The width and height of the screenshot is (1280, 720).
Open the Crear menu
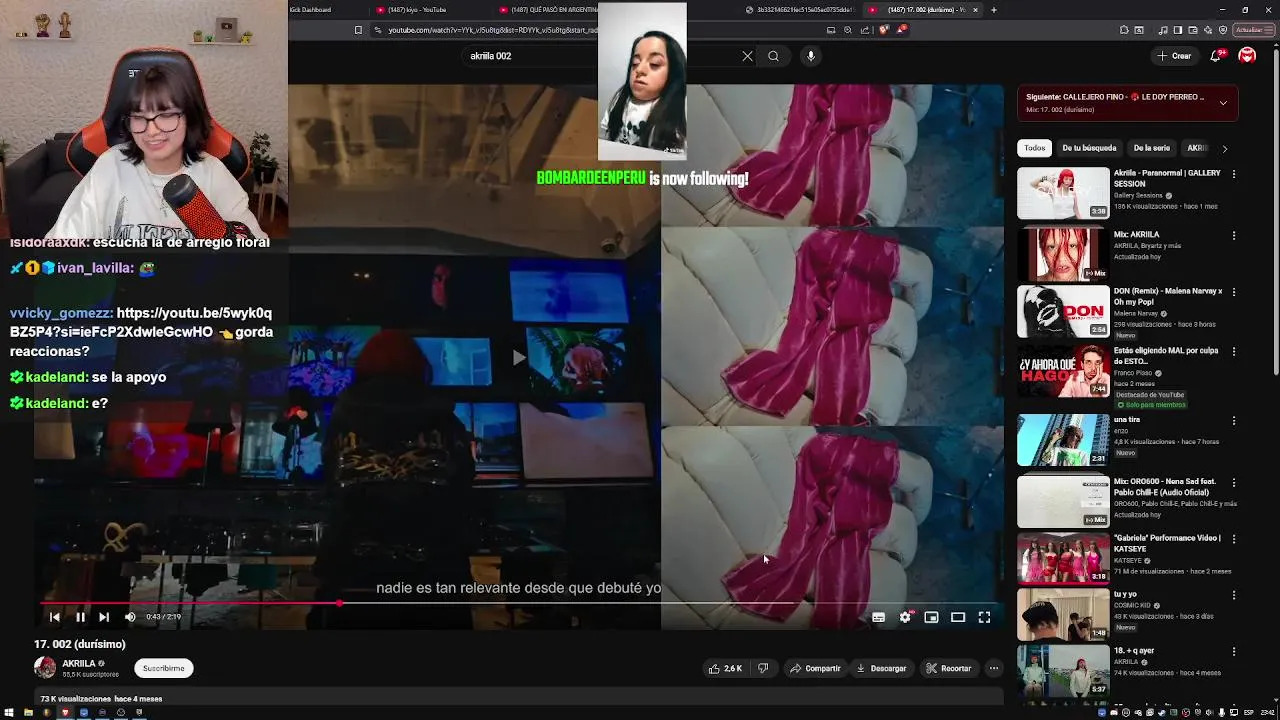1175,56
